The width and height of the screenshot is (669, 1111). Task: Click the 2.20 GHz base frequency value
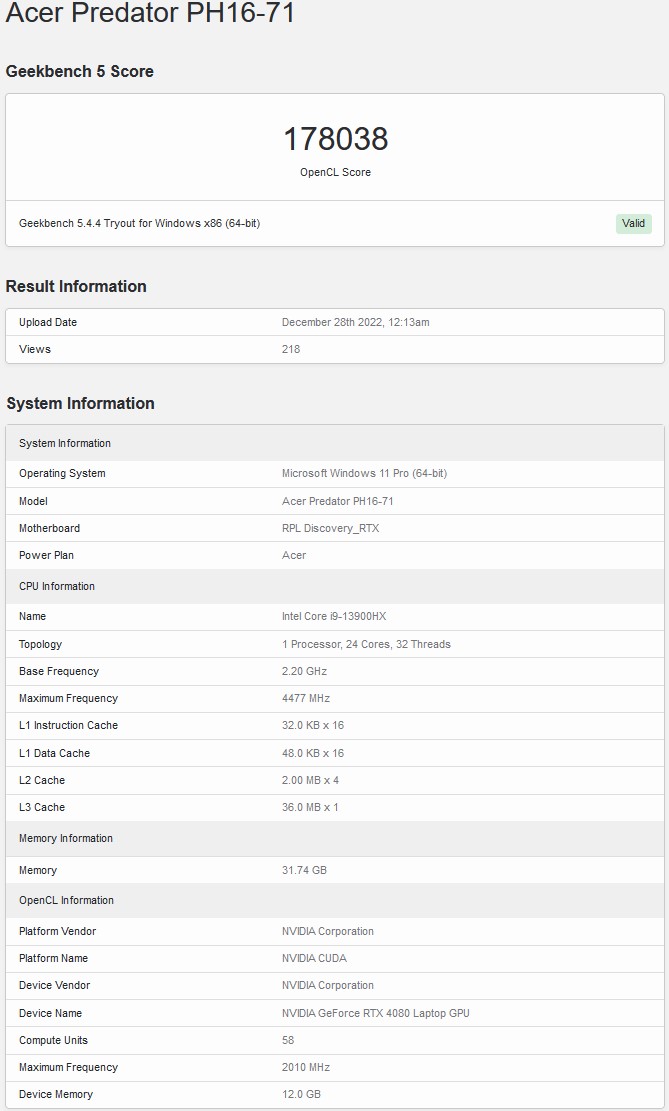[x=305, y=671]
